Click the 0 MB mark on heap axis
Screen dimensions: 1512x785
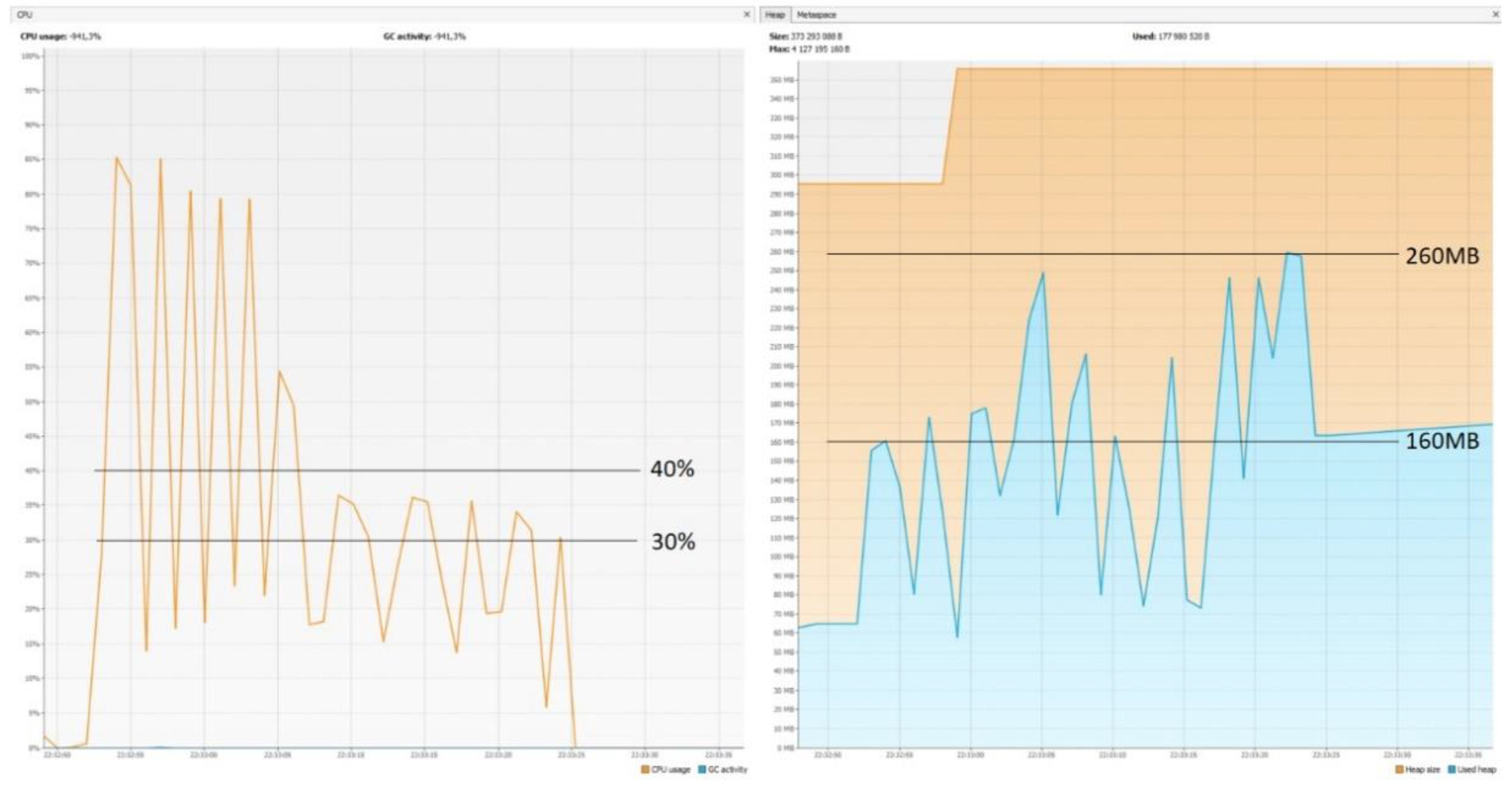point(785,747)
